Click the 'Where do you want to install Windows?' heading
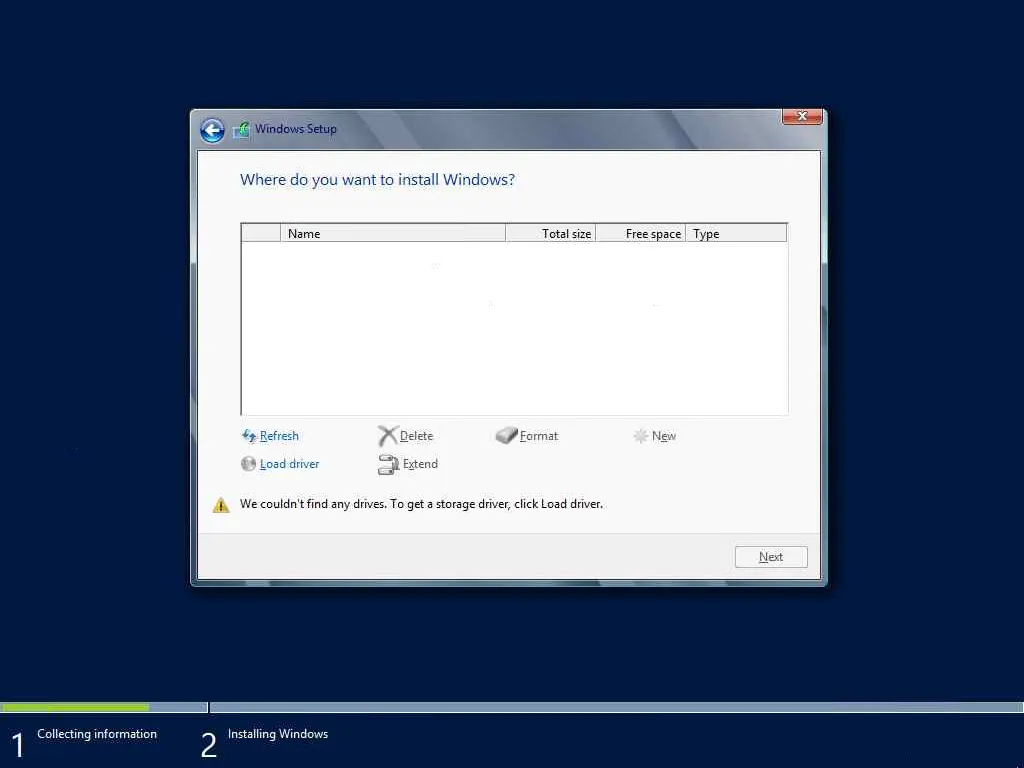Image resolution: width=1024 pixels, height=768 pixels. coord(377,180)
